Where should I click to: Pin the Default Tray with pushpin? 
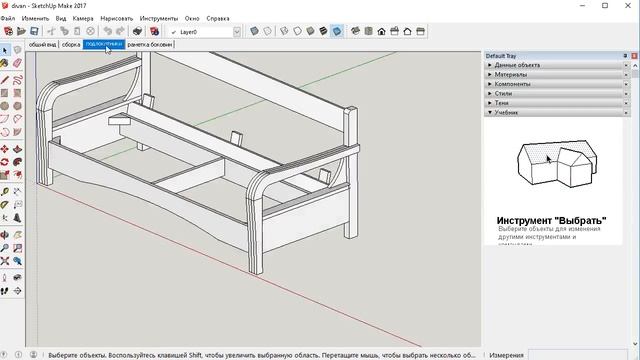pos(625,56)
